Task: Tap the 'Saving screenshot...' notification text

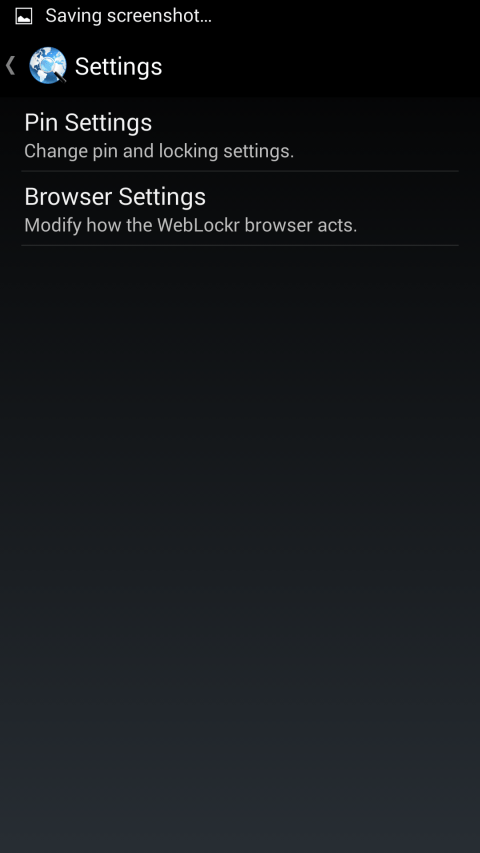Action: (128, 16)
